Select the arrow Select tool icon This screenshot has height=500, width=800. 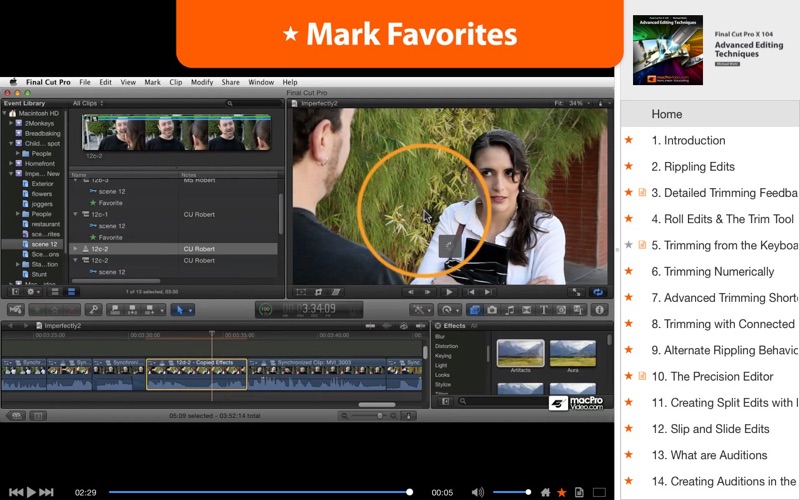pyautogui.click(x=179, y=310)
